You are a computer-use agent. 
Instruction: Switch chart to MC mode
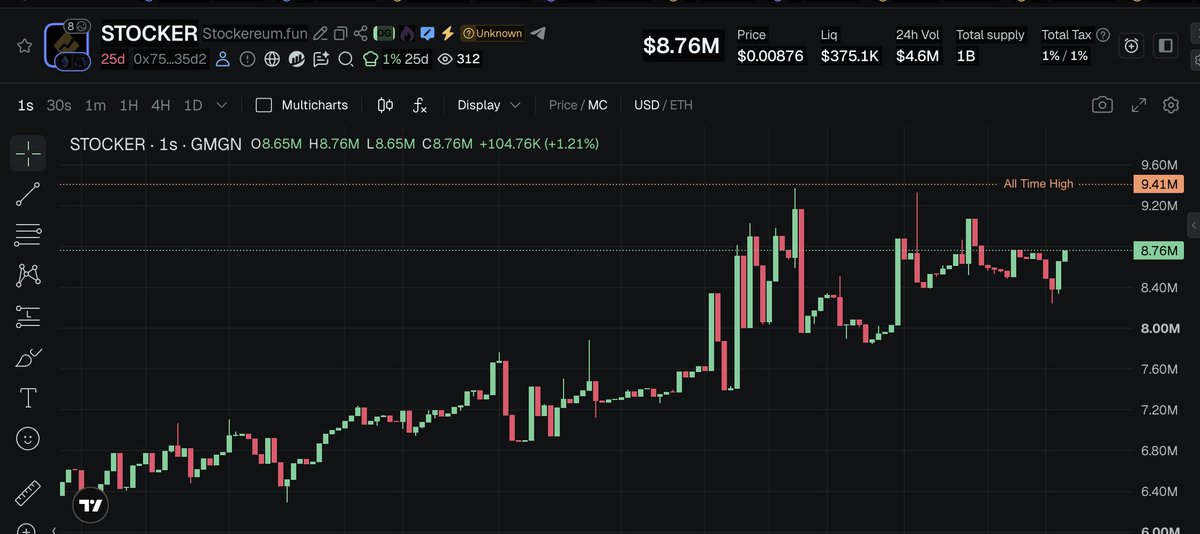click(598, 105)
